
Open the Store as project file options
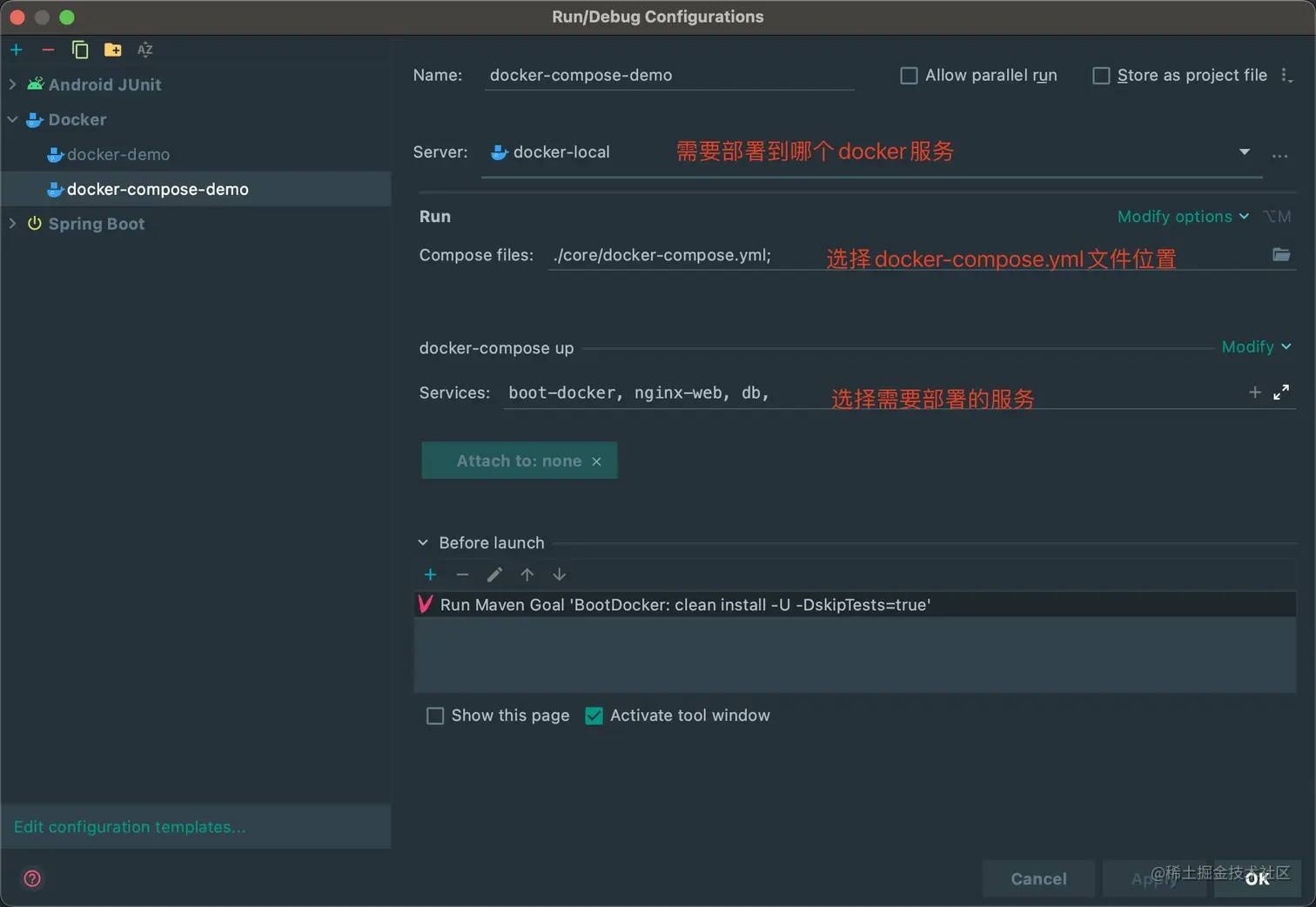point(1286,76)
